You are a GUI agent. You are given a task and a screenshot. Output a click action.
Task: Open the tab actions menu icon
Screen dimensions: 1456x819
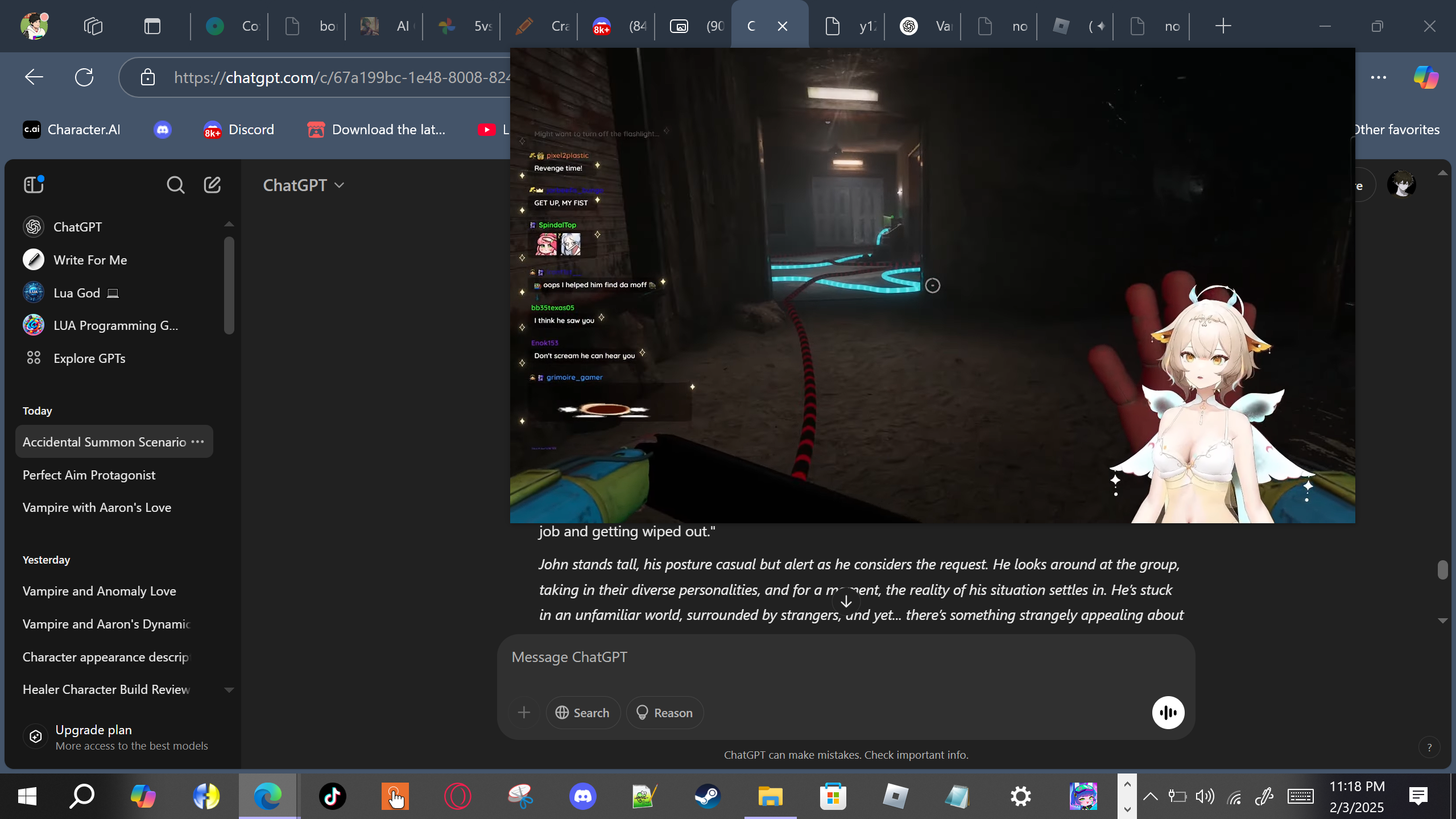coord(152,26)
